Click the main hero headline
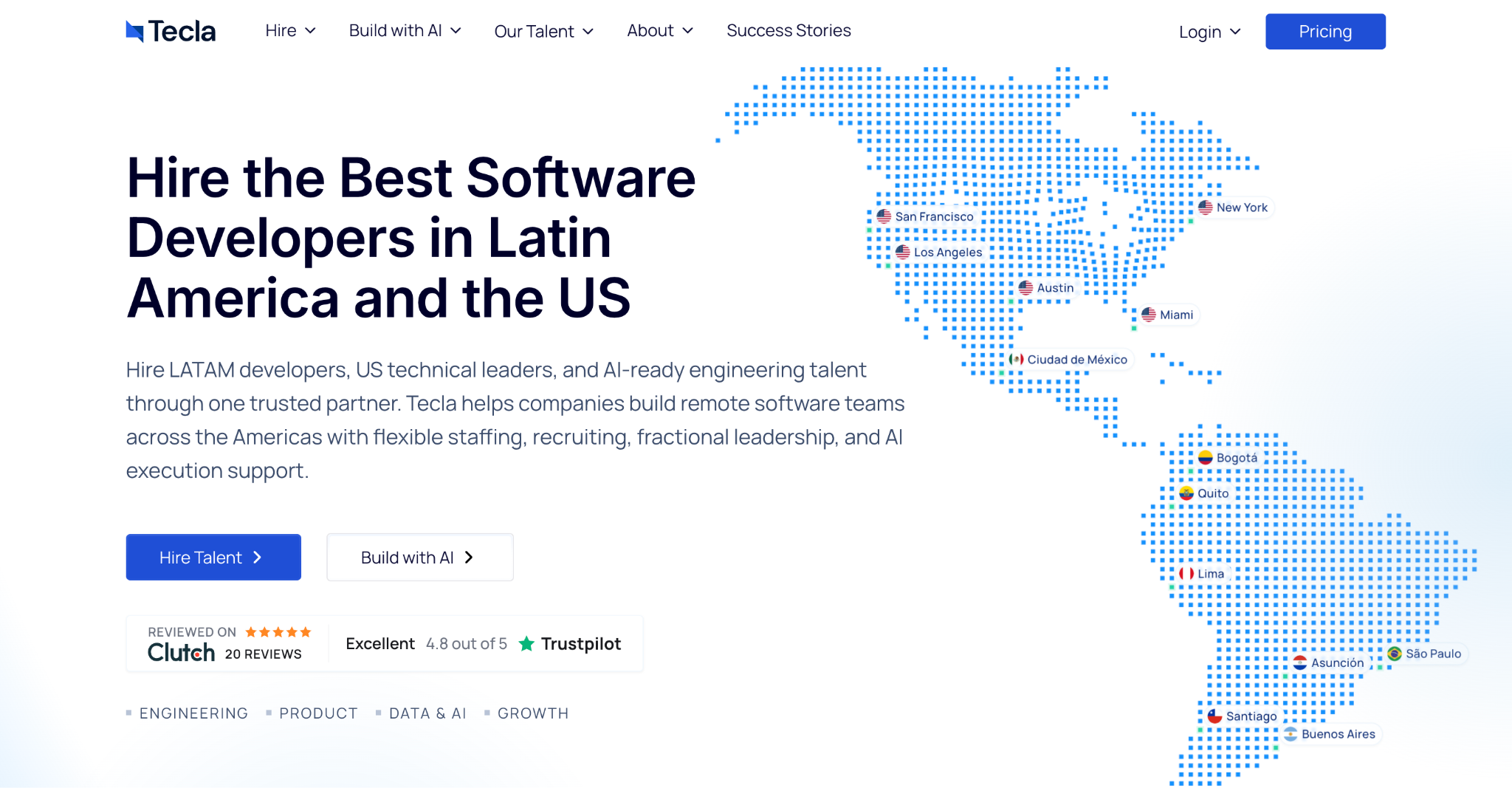Screen dimensions: 1512x788 pyautogui.click(x=411, y=238)
